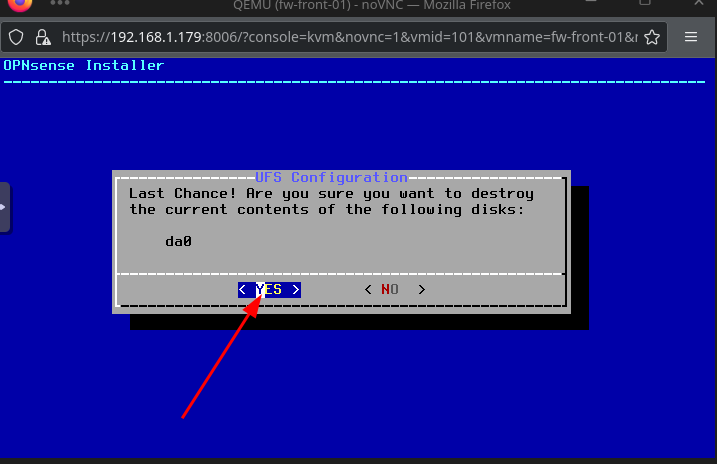Focus the URL address bar field
This screenshot has width=717, height=464.
[349, 37]
